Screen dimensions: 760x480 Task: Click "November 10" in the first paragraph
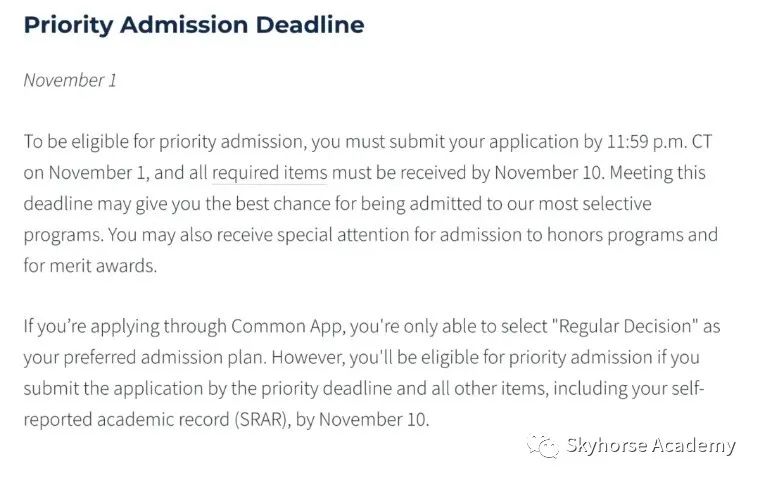click(548, 173)
